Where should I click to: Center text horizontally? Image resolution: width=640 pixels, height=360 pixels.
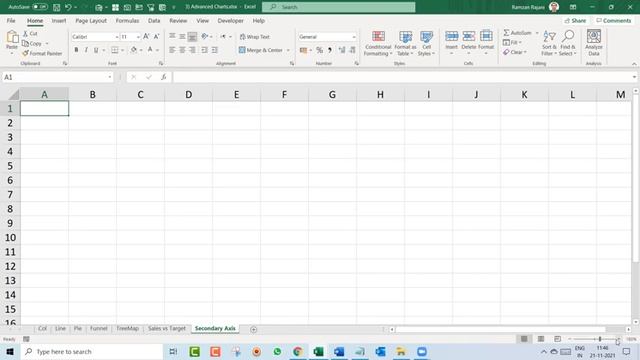(182, 50)
